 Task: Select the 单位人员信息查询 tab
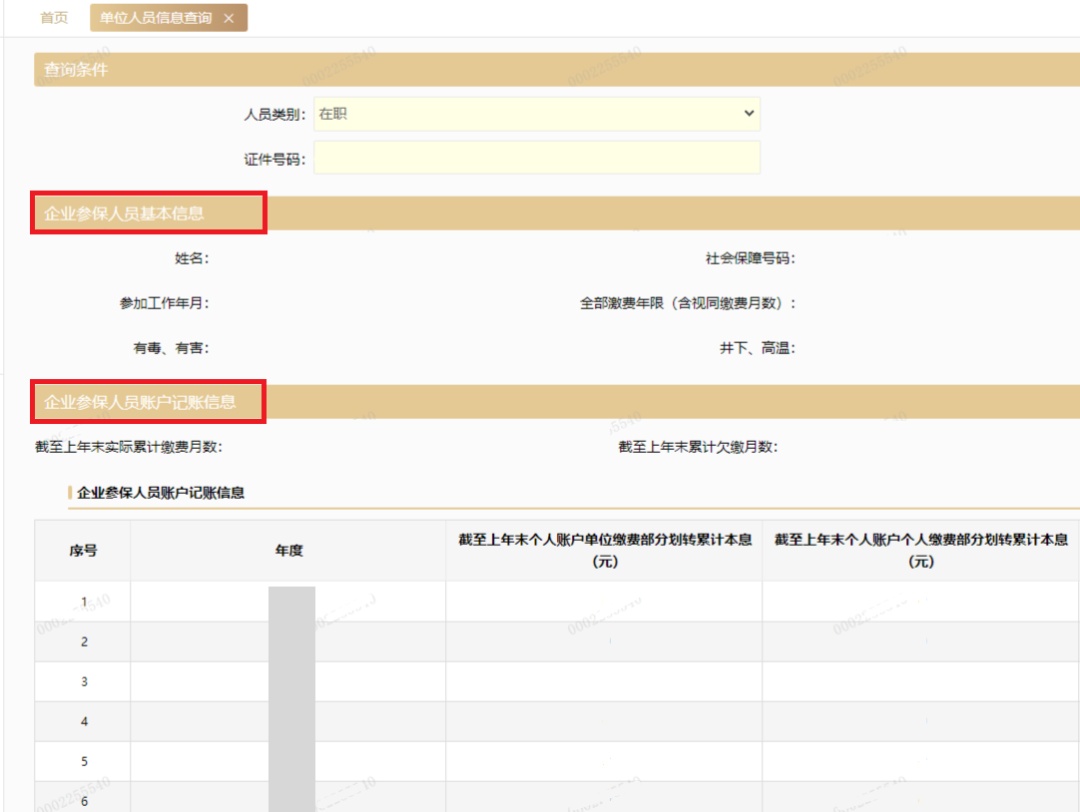pos(156,18)
